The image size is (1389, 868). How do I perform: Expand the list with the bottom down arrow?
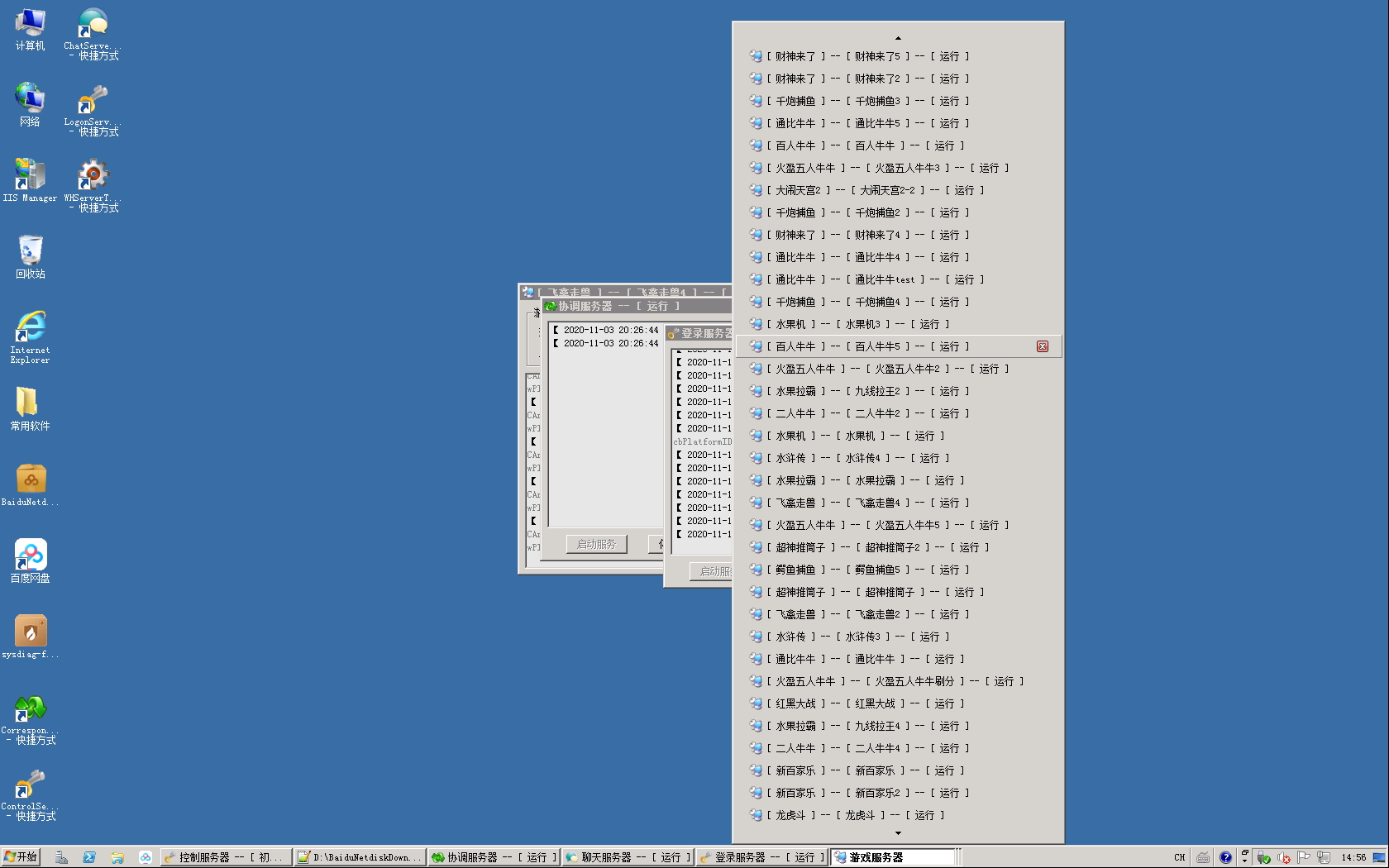[x=898, y=833]
